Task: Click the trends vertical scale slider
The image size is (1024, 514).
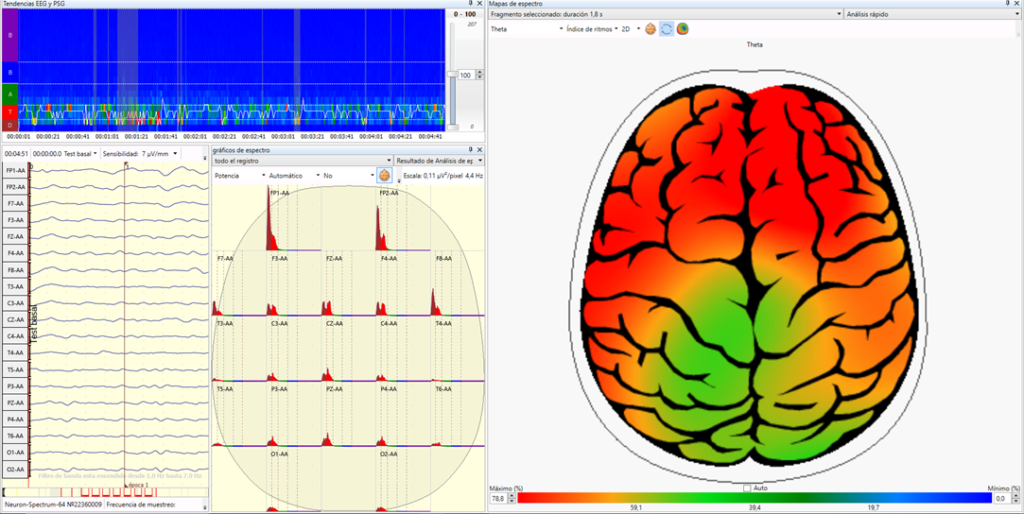Action: click(452, 75)
